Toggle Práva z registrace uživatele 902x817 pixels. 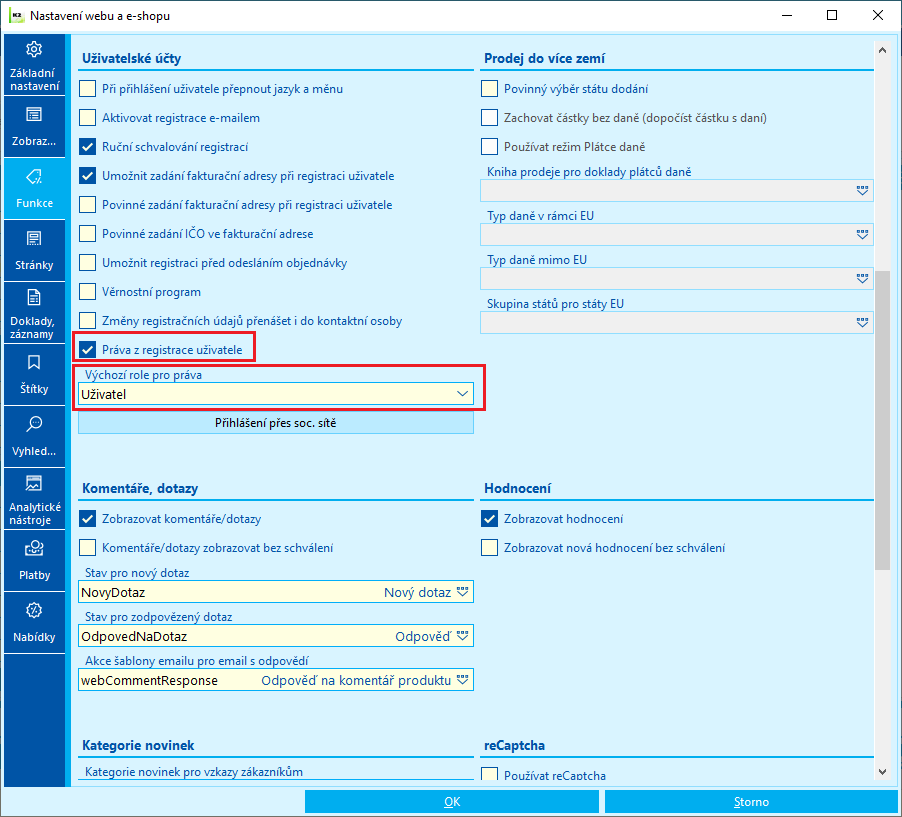coord(87,350)
